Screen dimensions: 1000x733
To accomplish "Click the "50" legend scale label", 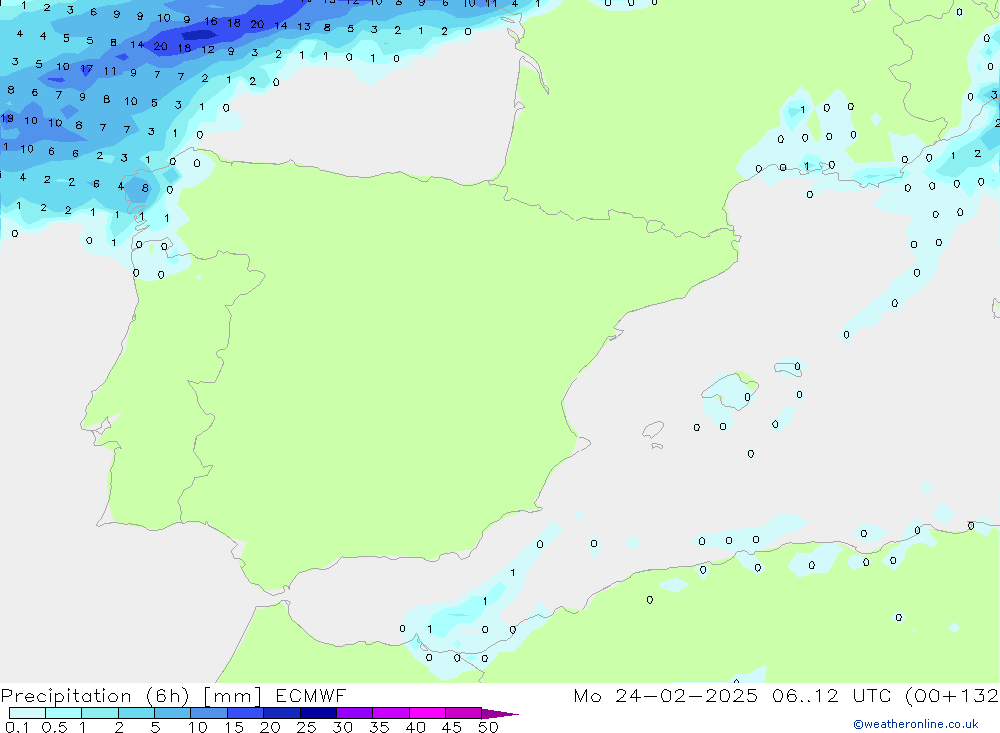I will coord(488,727).
